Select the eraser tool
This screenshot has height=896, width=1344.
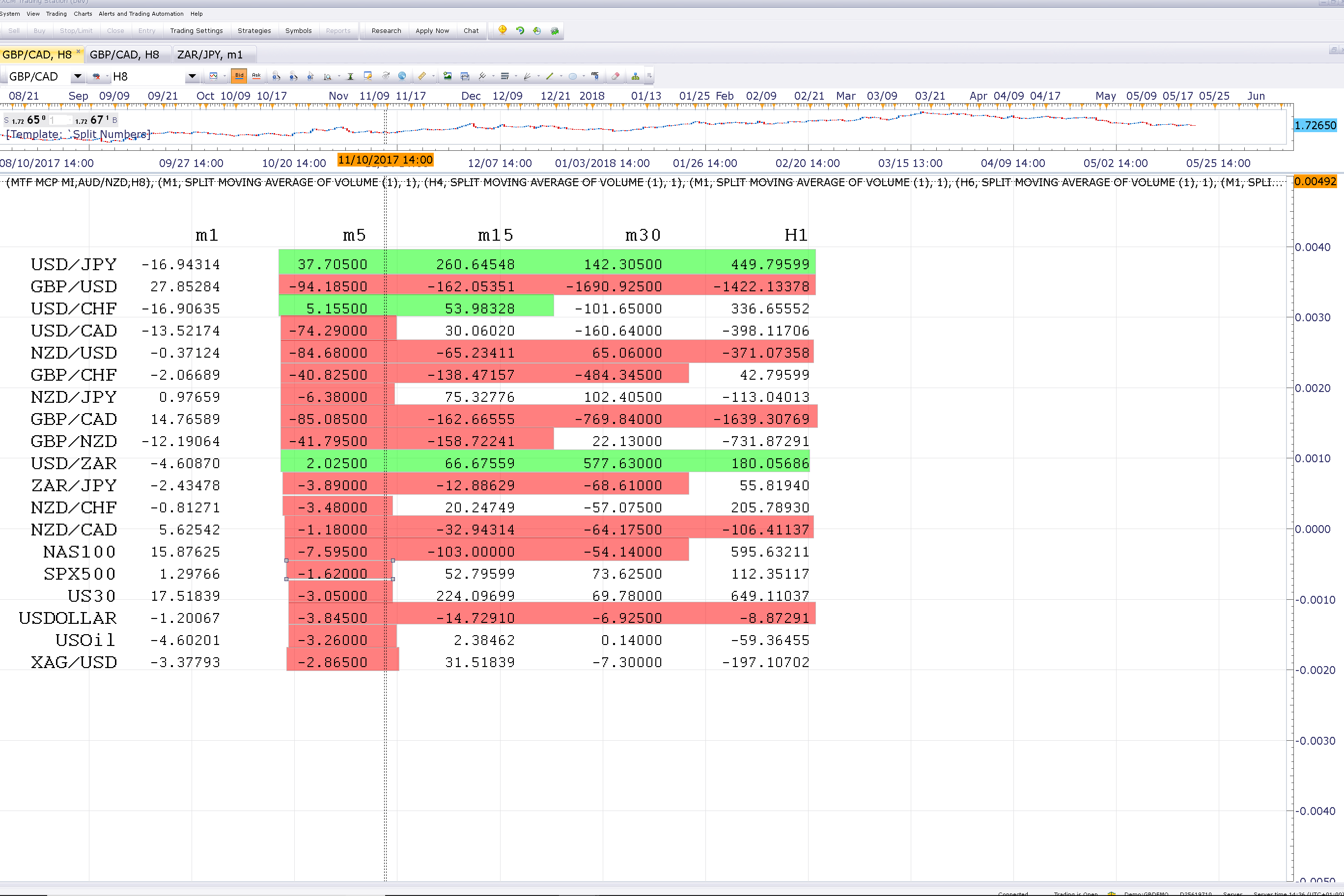(616, 76)
